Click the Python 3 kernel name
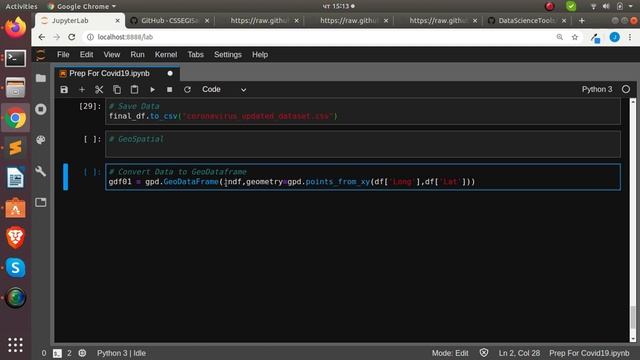640x360 pixels. 597,89
